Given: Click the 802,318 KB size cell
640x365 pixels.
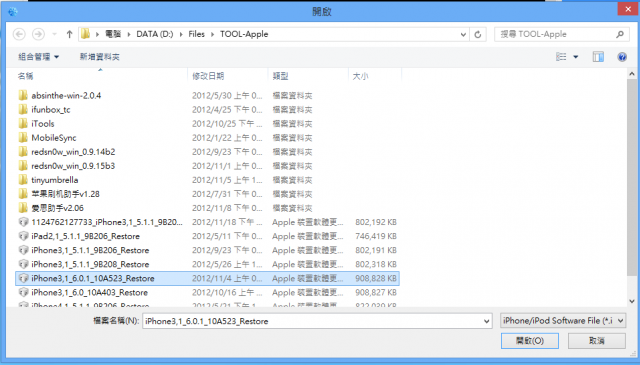Looking at the screenshot, I should [376, 265].
